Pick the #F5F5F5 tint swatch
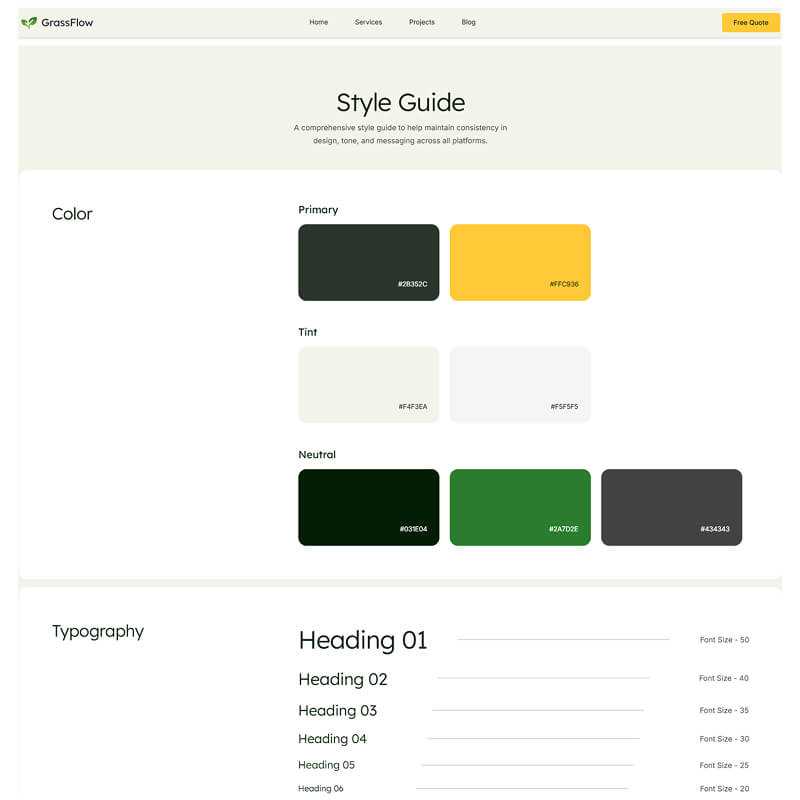 pyautogui.click(x=520, y=385)
